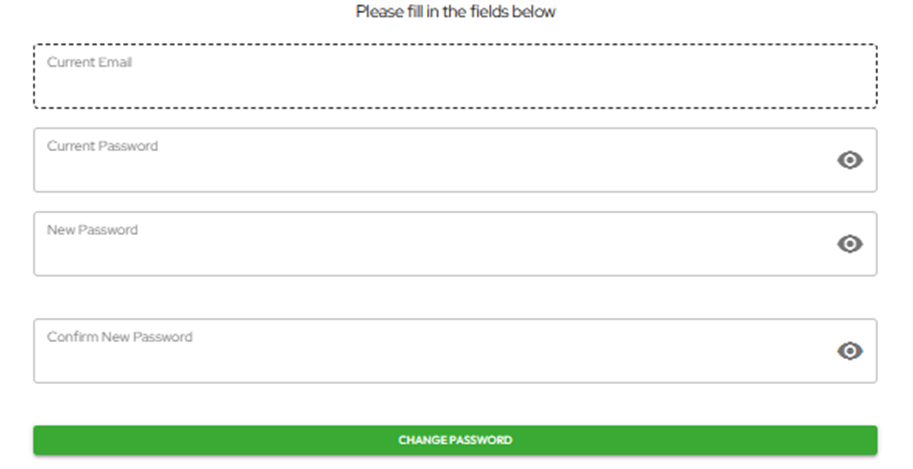Show Current Password using its eye icon
Image resolution: width=913 pixels, height=469 pixels.
[849, 160]
